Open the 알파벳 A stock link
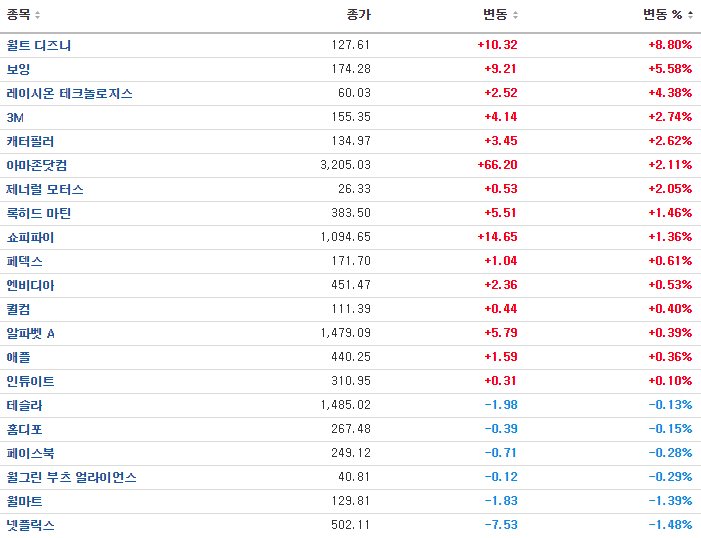This screenshot has height=538, width=701. 30,334
